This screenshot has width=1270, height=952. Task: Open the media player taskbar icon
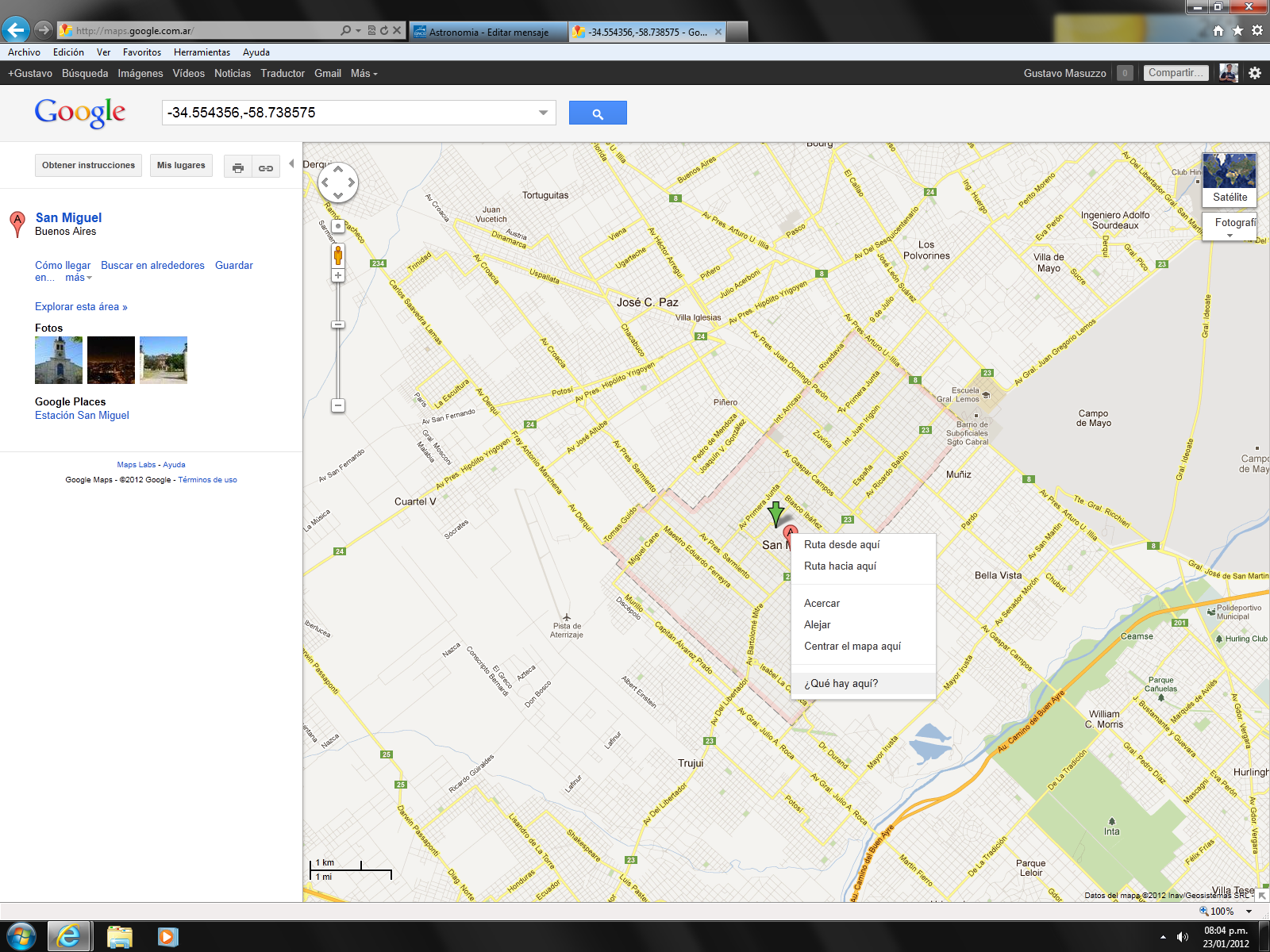tap(167, 937)
